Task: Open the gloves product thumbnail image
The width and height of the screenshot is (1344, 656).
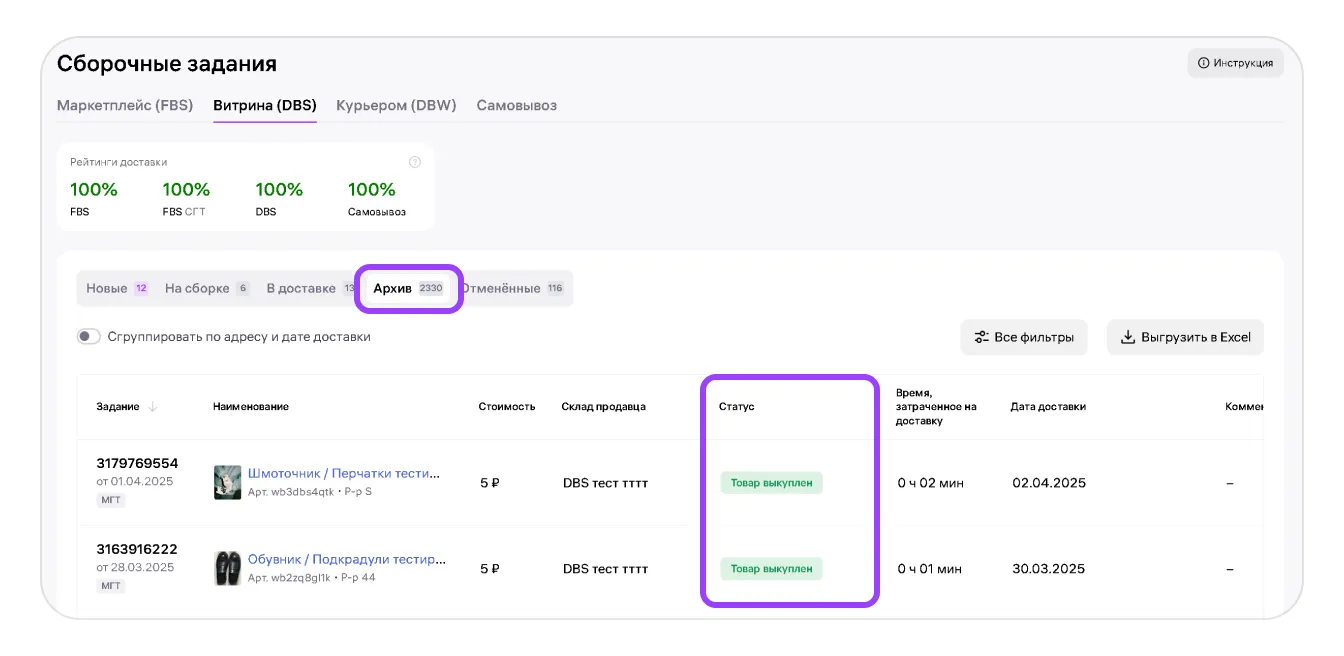Action: [x=227, y=482]
